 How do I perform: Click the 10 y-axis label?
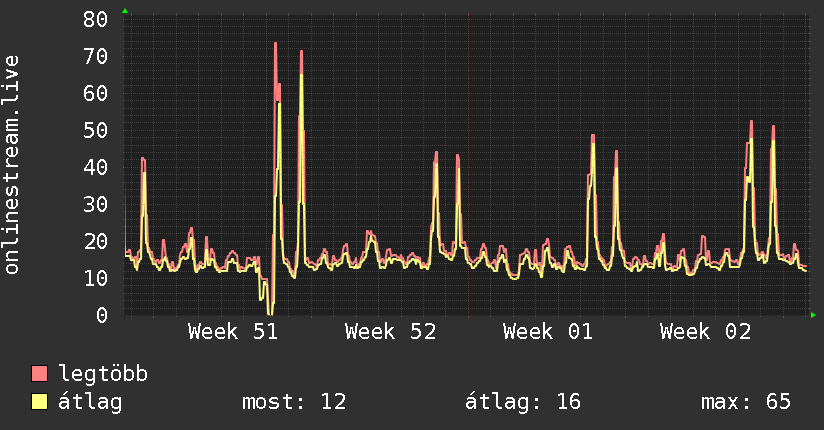95,279
